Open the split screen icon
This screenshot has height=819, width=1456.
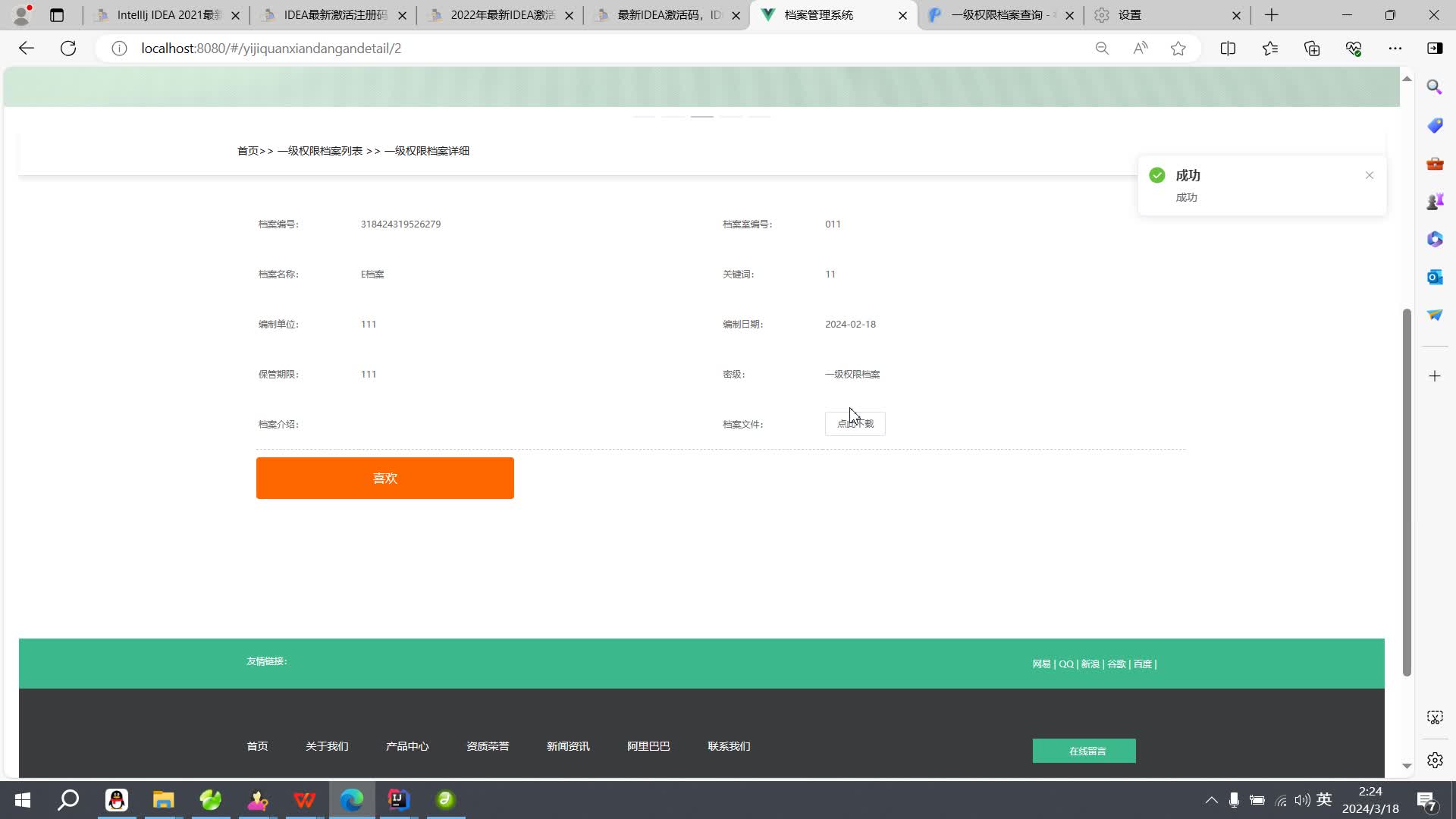coord(1228,49)
